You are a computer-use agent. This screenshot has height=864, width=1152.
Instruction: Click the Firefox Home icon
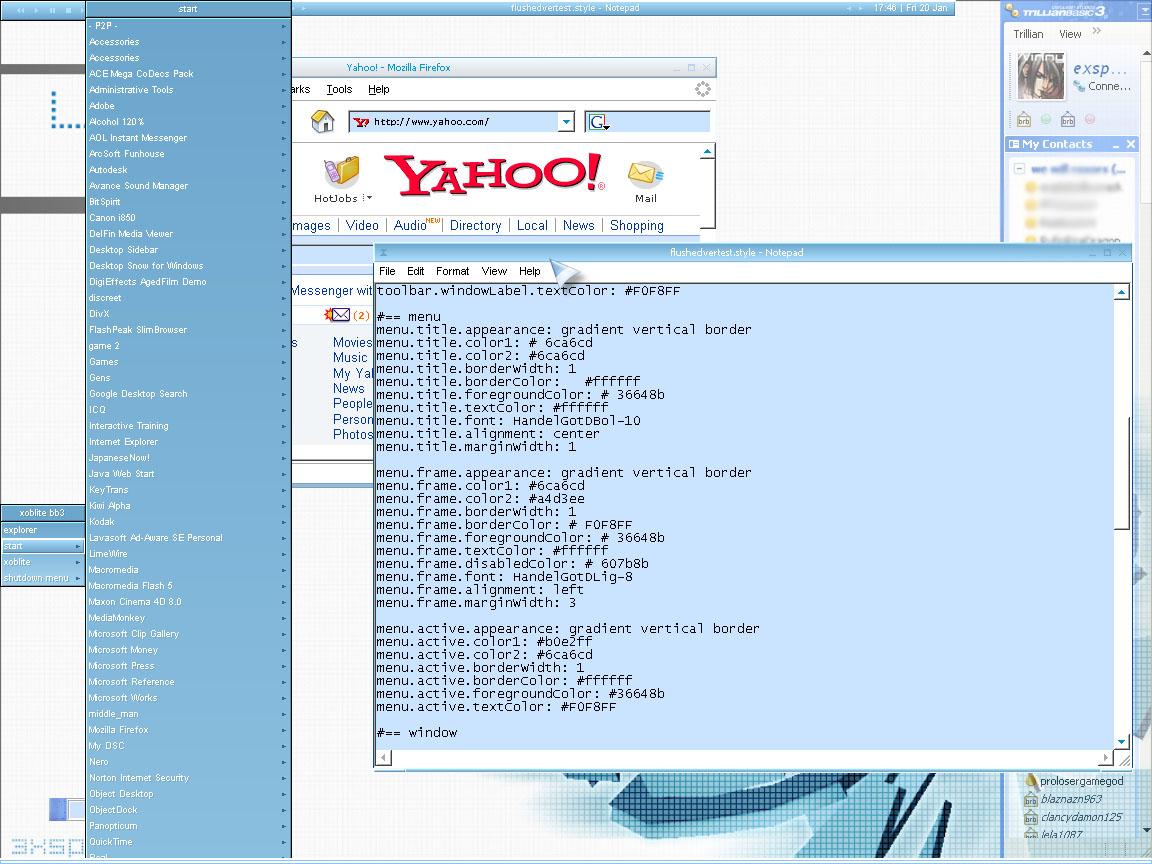click(x=322, y=121)
